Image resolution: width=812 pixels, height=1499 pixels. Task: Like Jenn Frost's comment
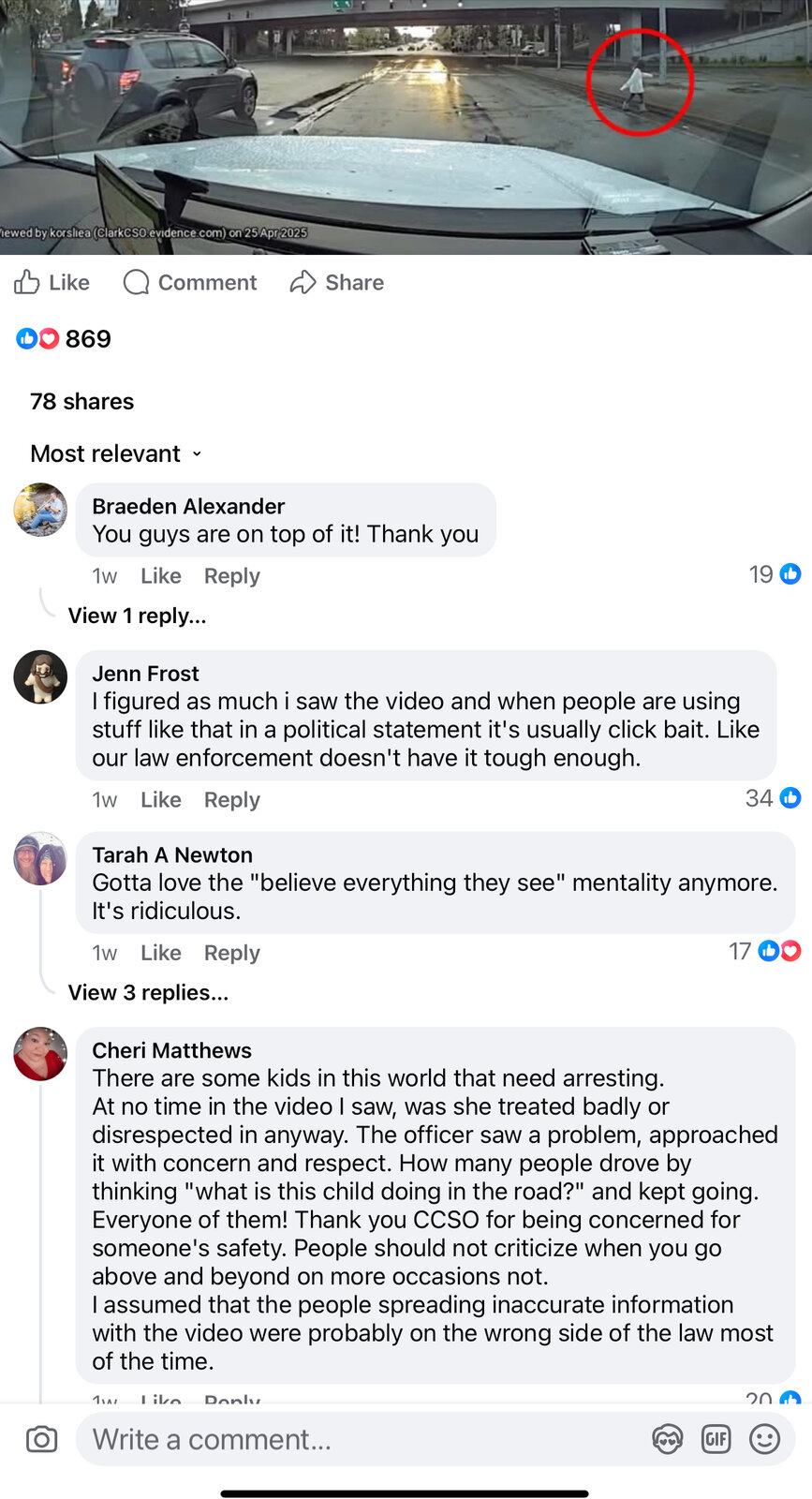[160, 800]
